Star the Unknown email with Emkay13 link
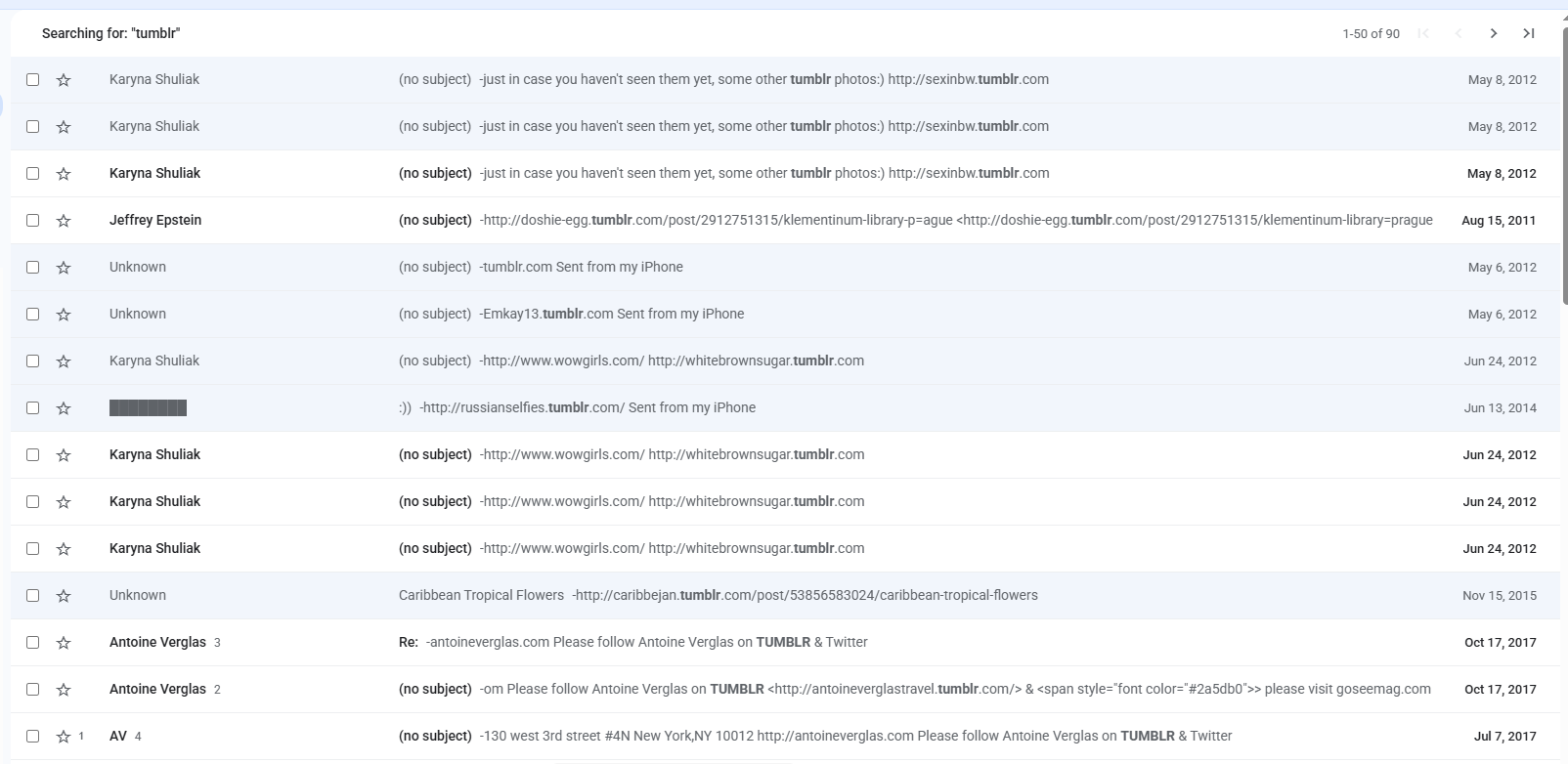The image size is (1568, 764). (64, 315)
